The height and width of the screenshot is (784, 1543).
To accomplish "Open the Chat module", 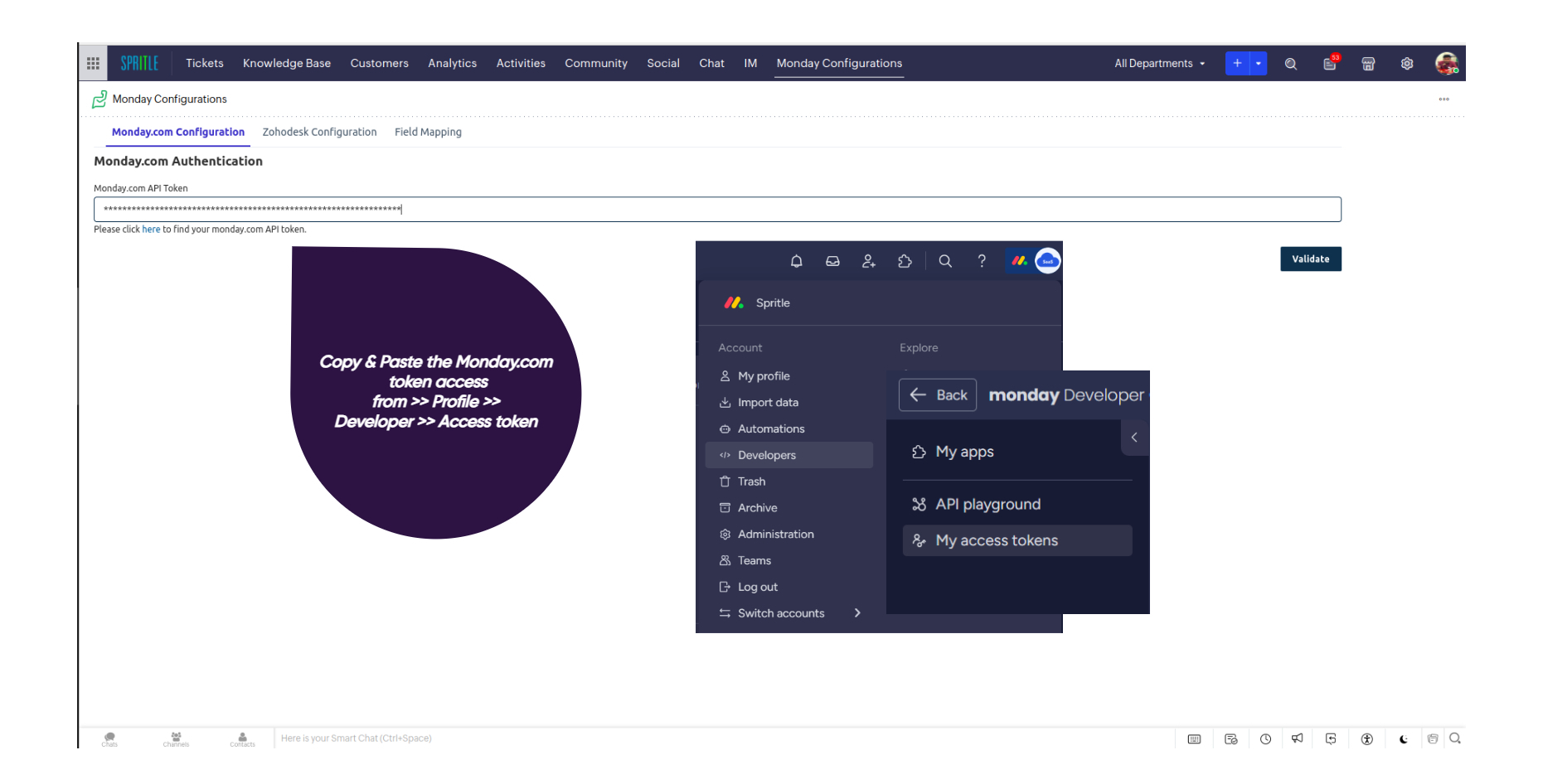I will (711, 63).
